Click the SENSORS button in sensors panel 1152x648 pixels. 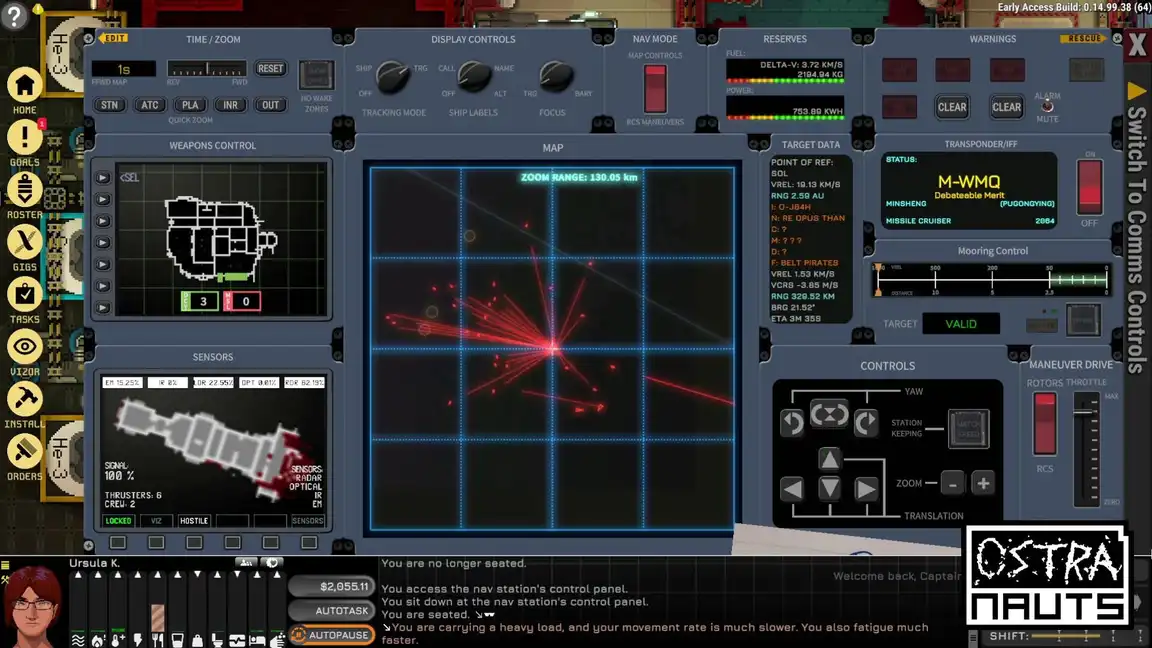[x=308, y=521]
